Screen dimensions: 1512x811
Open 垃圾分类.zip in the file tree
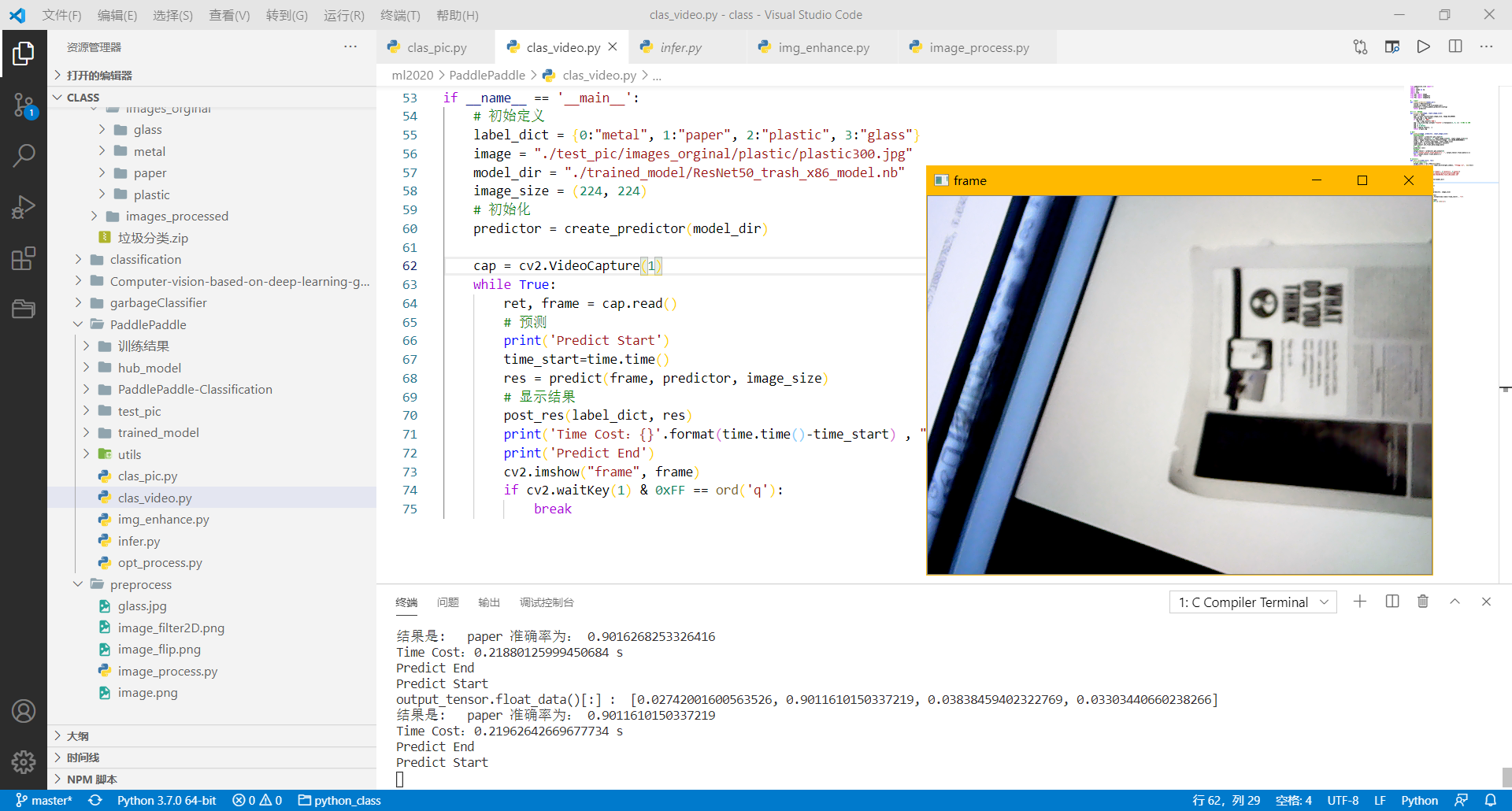tap(153, 238)
